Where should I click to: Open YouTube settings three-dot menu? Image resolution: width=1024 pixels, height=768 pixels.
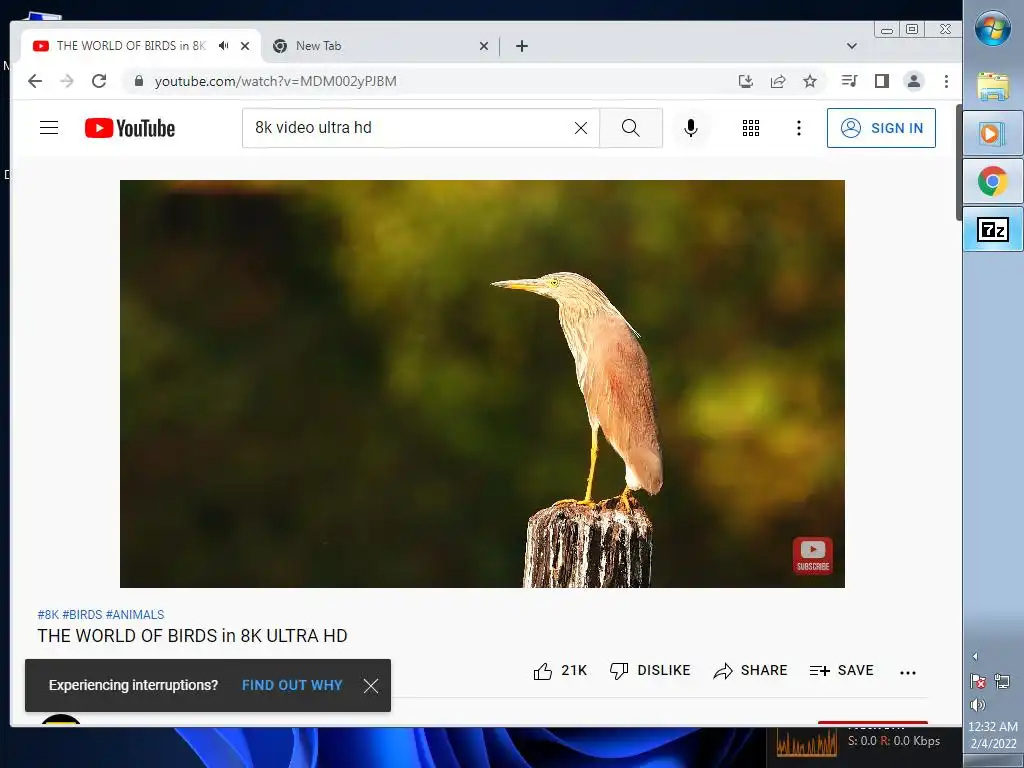(799, 128)
